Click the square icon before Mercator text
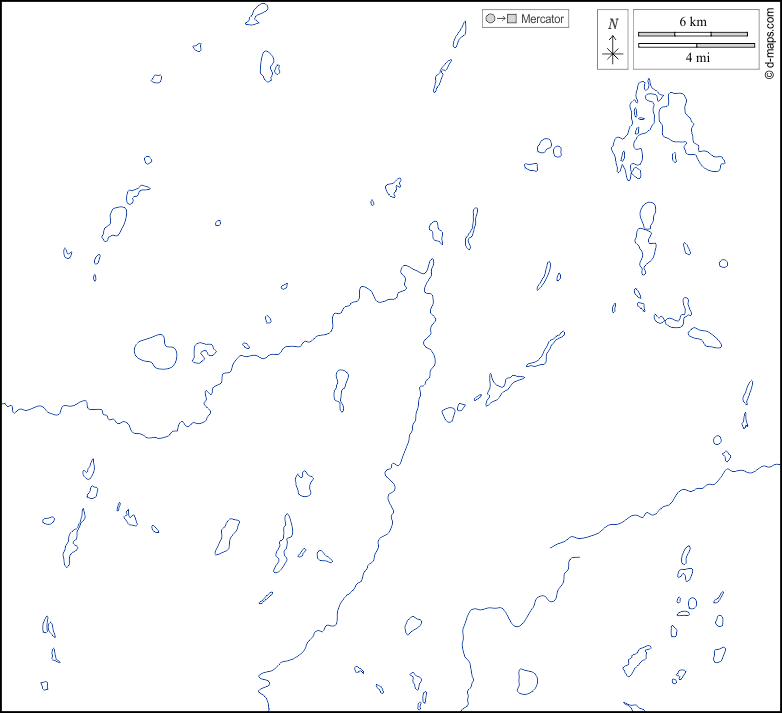This screenshot has height=713, width=782. point(512,19)
